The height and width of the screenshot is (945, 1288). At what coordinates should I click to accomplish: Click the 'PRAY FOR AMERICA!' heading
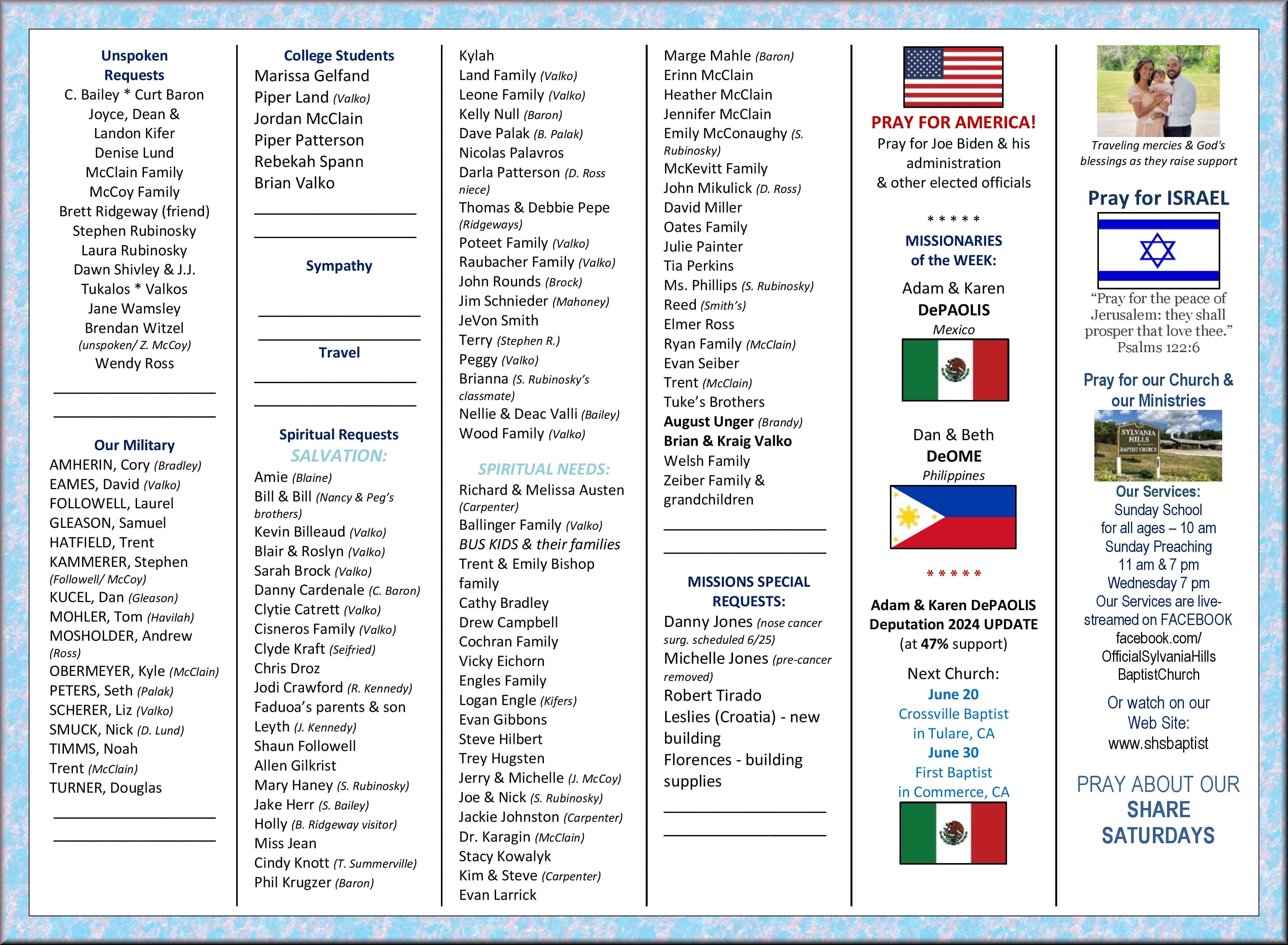(x=953, y=122)
